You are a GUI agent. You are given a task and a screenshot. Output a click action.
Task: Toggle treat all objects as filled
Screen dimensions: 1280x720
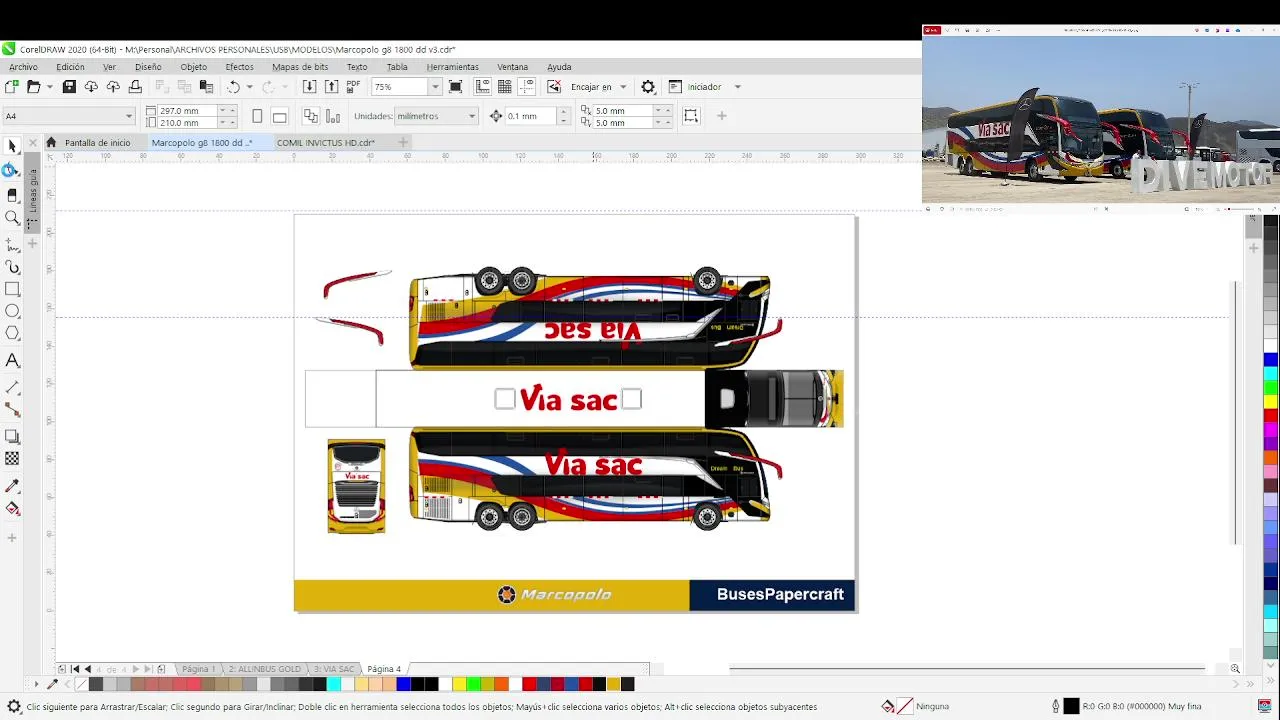[x=691, y=116]
